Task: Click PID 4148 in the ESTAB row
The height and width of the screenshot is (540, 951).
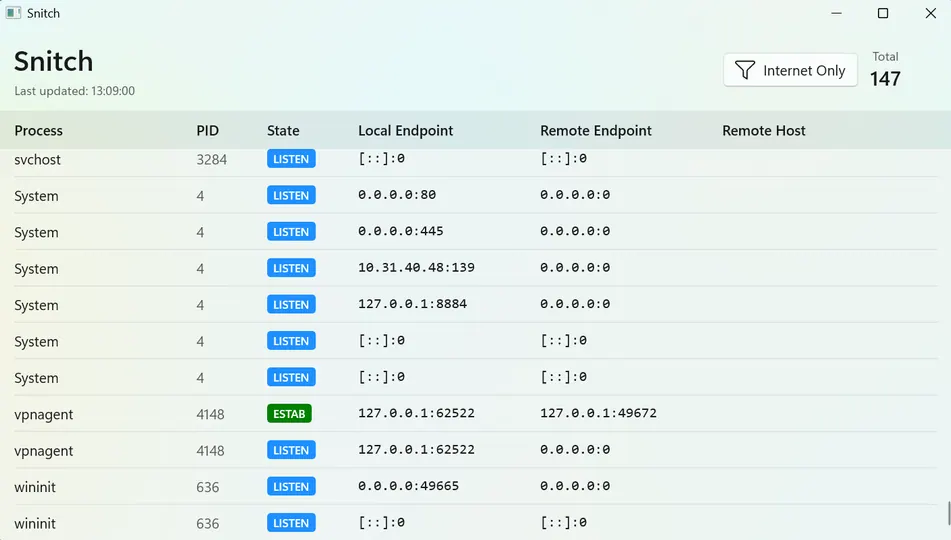Action: pos(210,414)
